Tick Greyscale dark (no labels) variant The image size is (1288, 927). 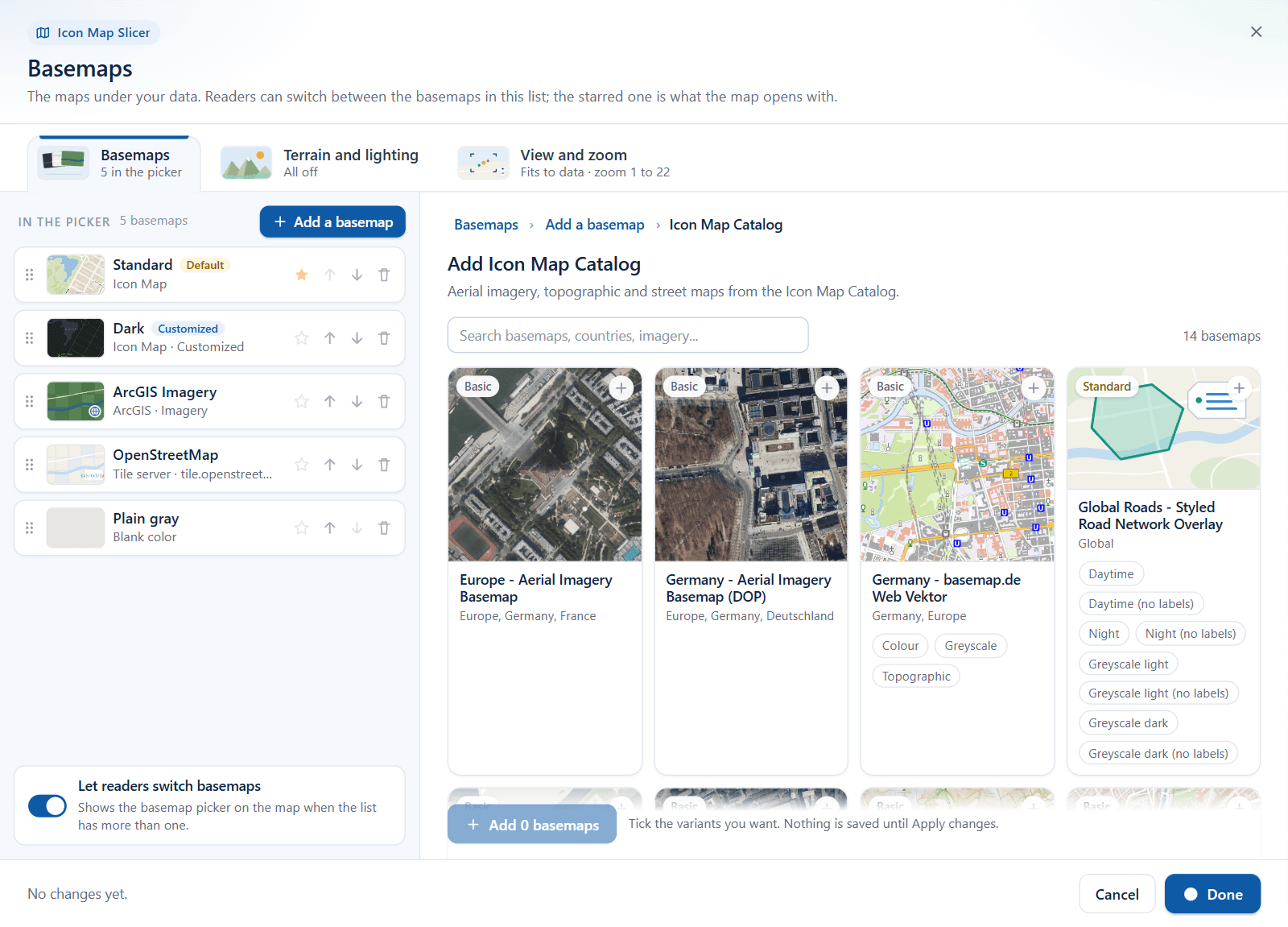coord(1158,754)
